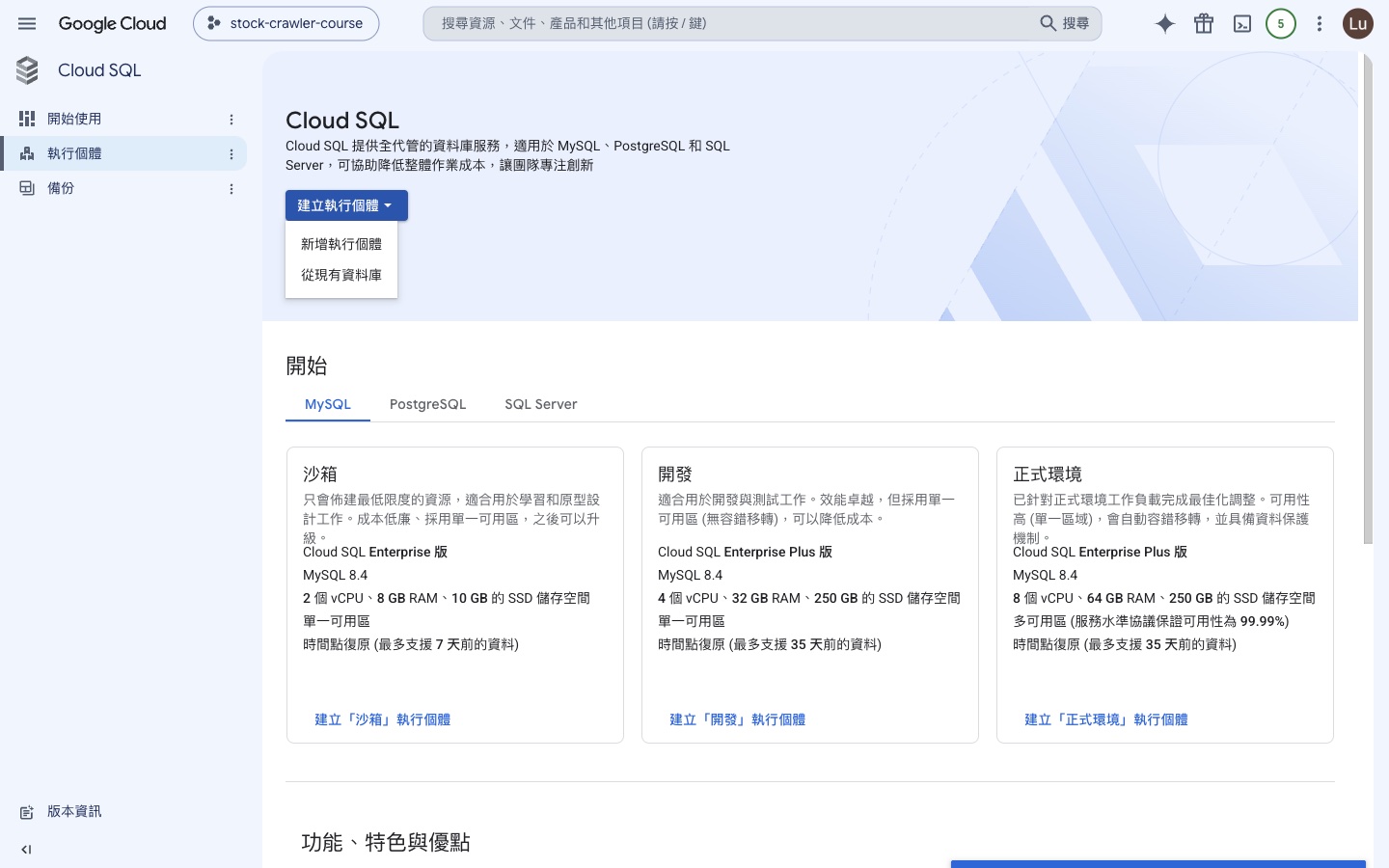Choose 新增執行個體 from the dropdown

(341, 244)
